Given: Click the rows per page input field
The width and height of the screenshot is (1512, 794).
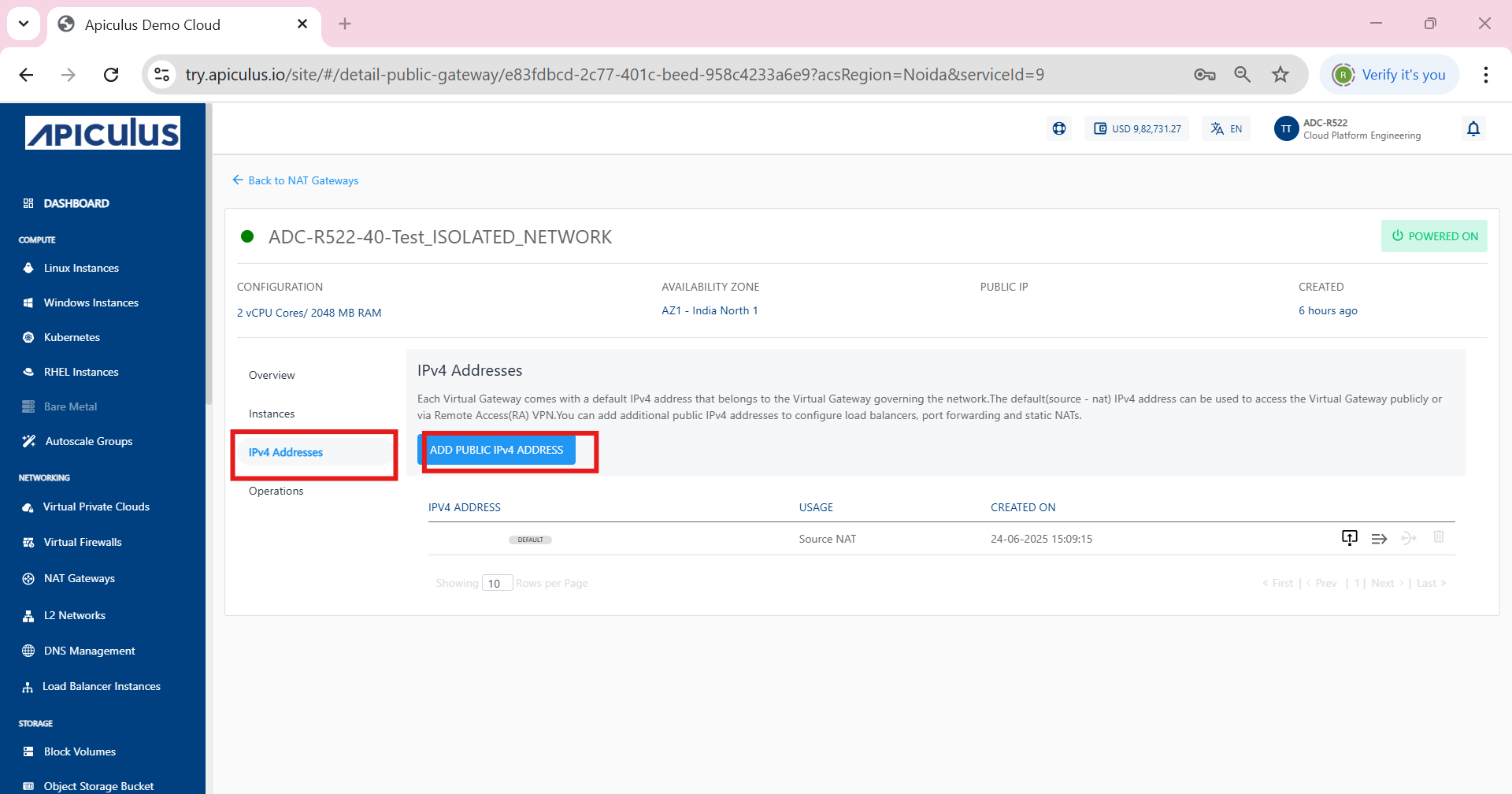Looking at the screenshot, I should (497, 583).
